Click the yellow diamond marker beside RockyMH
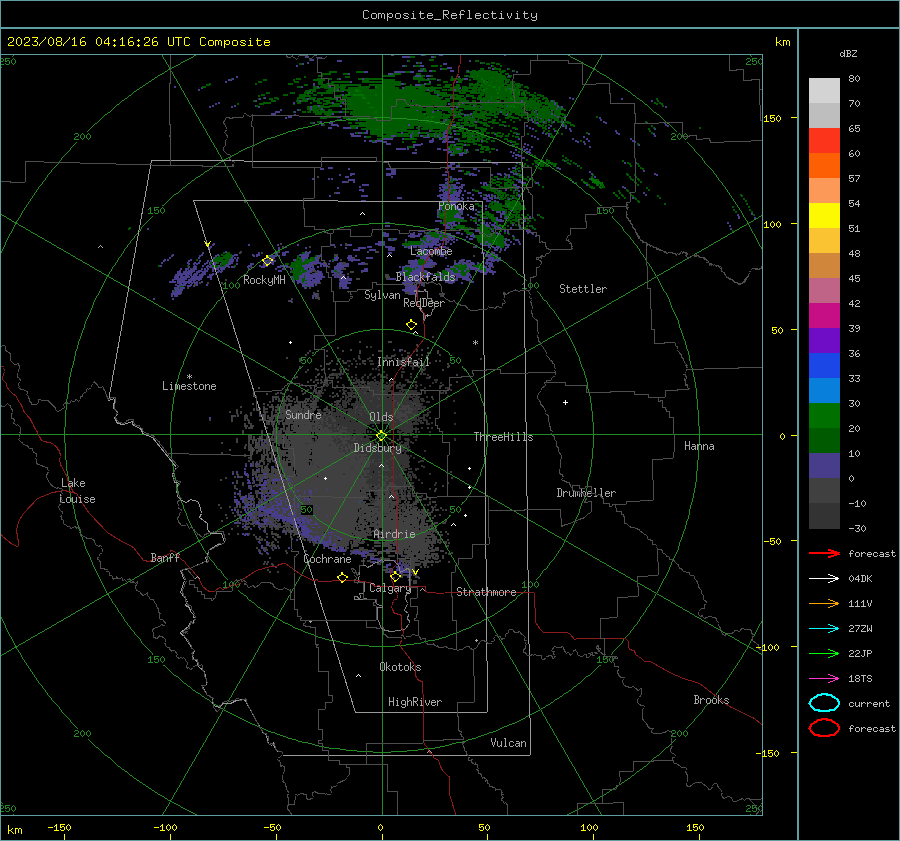The image size is (900, 841). 267,261
